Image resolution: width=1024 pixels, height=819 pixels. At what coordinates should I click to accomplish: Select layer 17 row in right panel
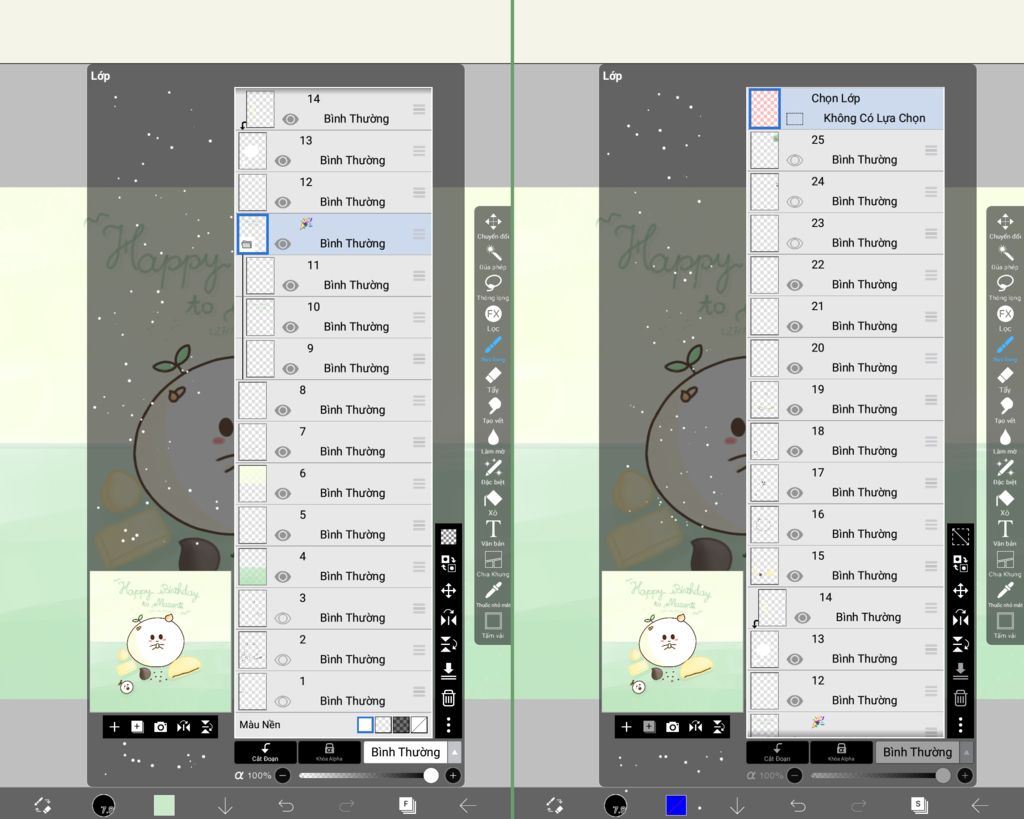point(846,483)
